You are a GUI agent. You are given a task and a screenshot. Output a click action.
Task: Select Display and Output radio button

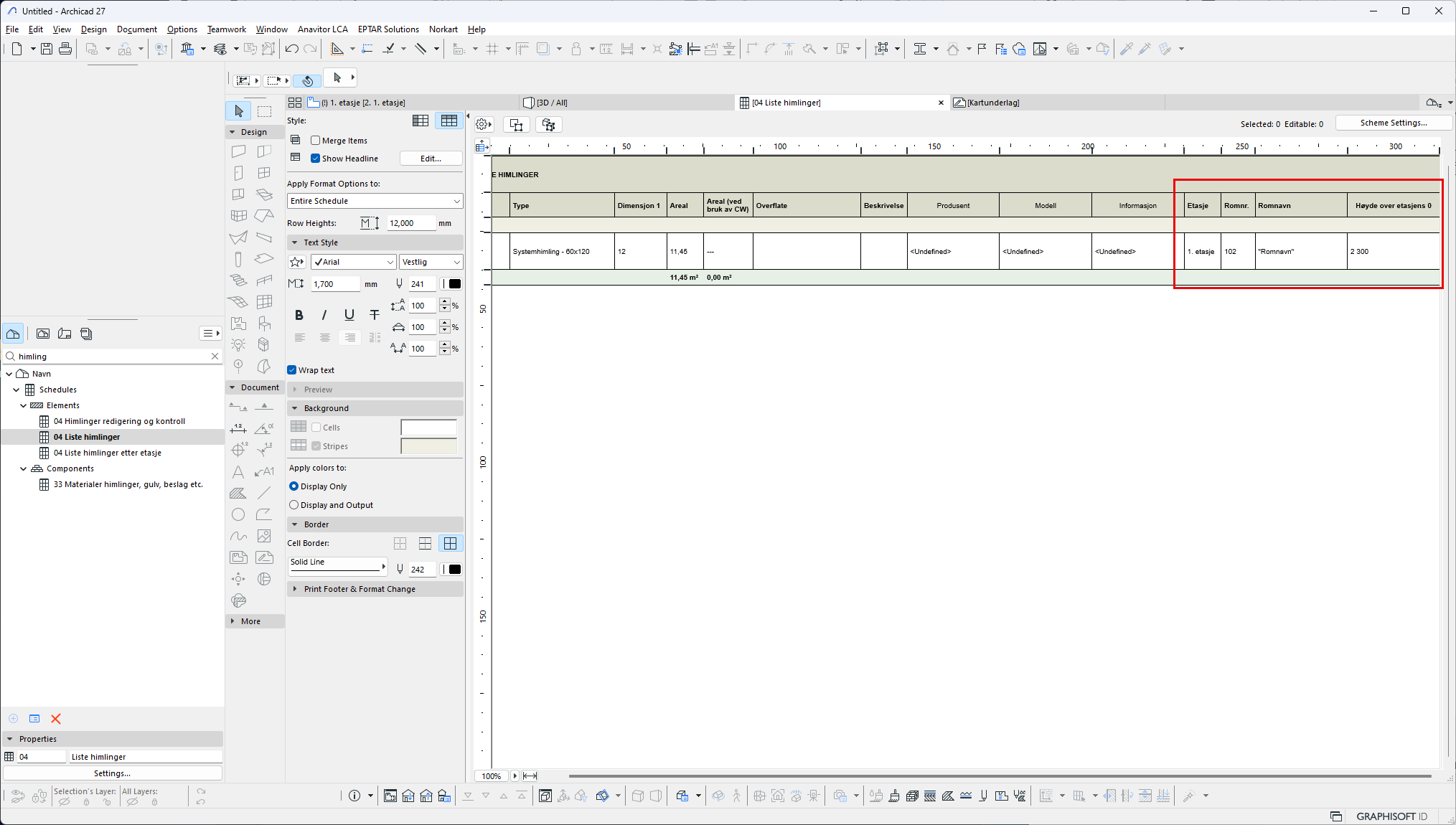294,505
